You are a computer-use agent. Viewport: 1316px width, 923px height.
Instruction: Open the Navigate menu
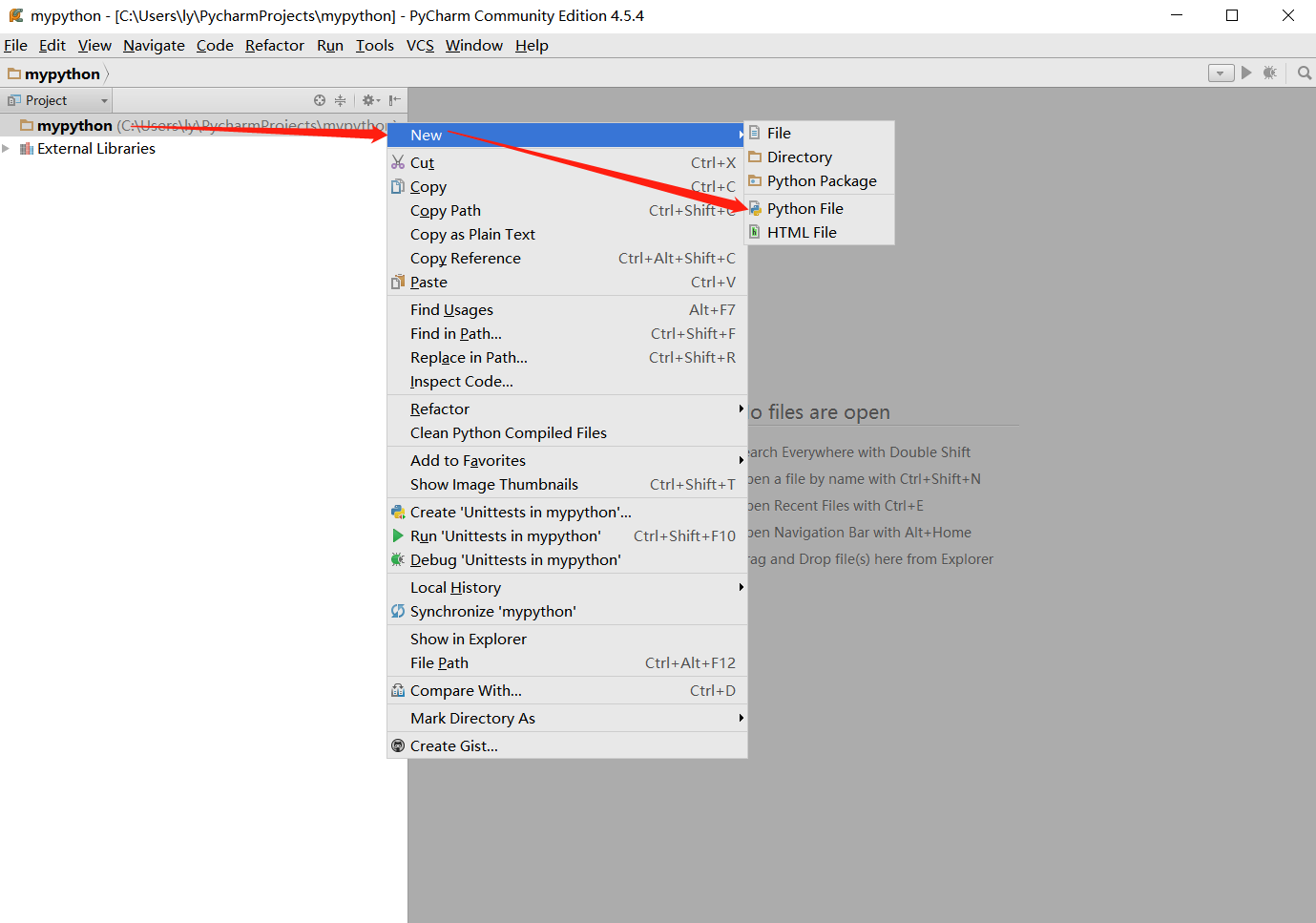pyautogui.click(x=154, y=45)
